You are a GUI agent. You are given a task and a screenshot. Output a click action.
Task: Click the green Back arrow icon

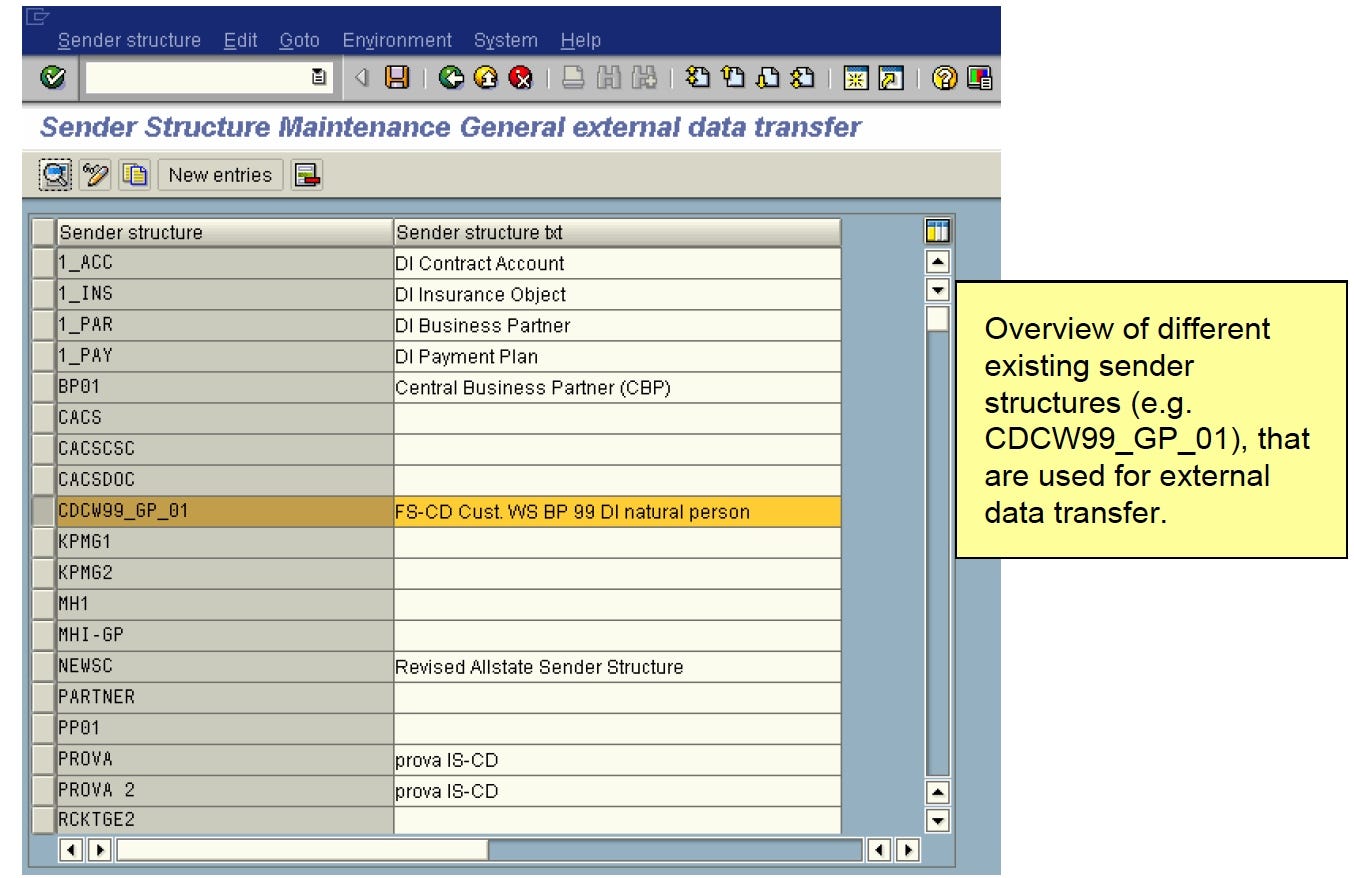451,78
